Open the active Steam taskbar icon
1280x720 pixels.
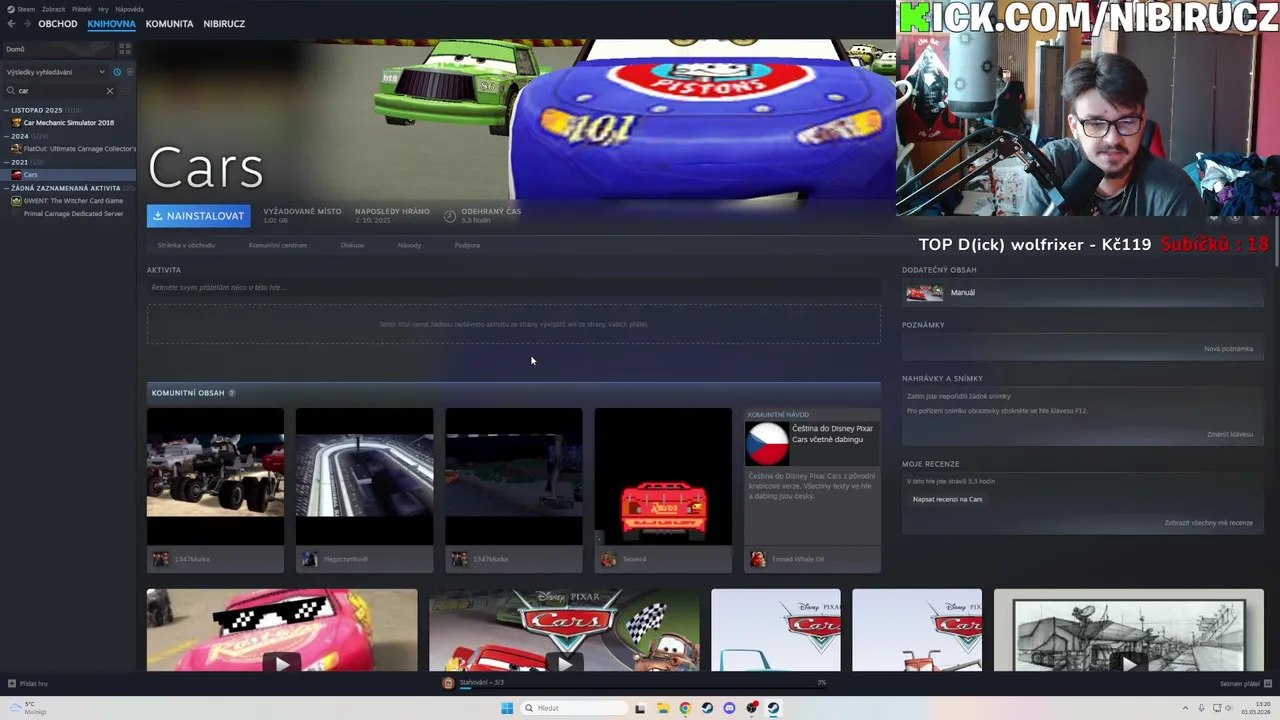(x=774, y=708)
